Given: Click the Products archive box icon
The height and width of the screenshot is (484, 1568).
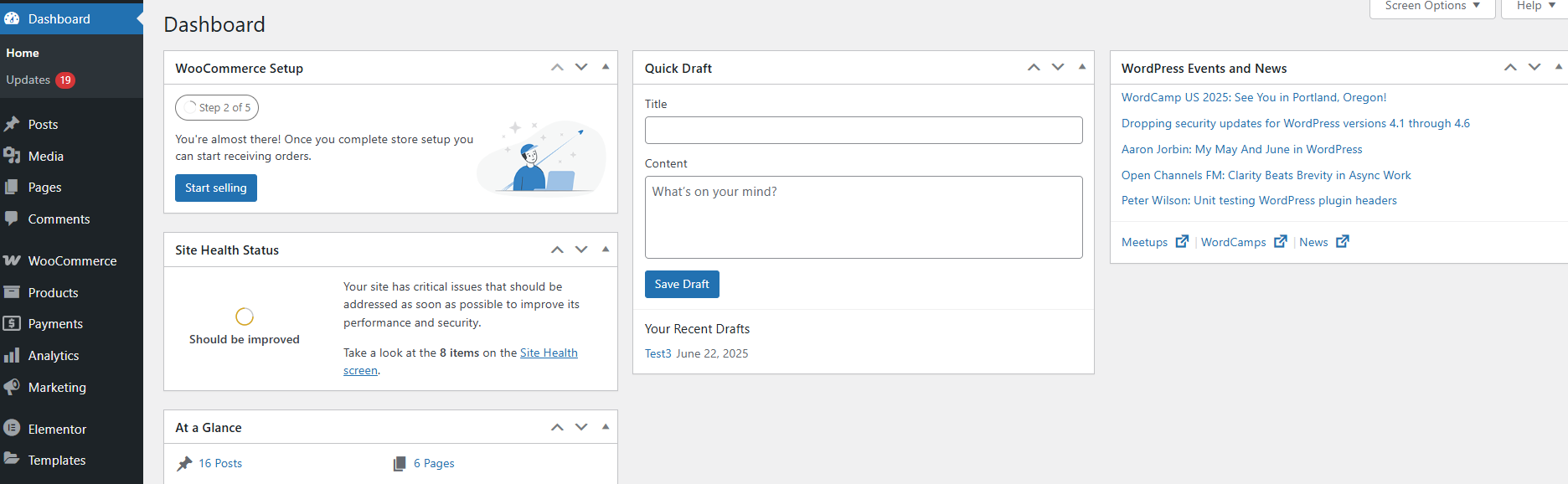Looking at the screenshot, I should (x=12, y=292).
